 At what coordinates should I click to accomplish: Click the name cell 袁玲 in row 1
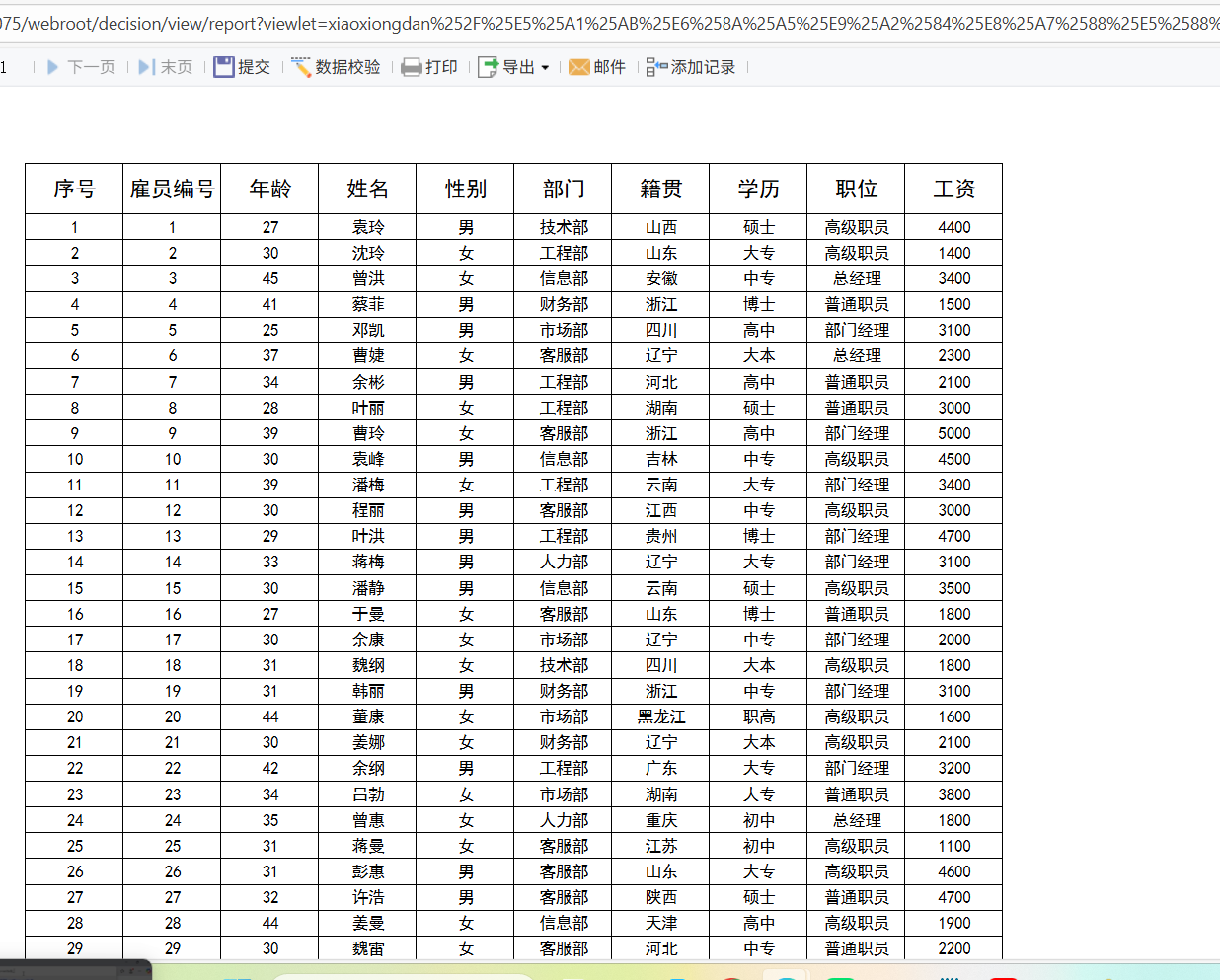pos(367,227)
